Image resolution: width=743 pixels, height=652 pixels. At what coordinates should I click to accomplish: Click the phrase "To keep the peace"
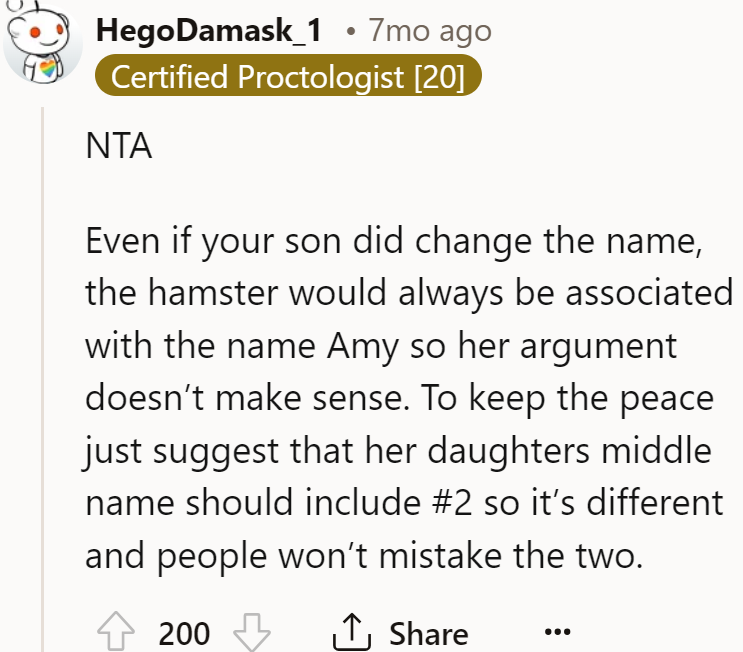(x=567, y=398)
